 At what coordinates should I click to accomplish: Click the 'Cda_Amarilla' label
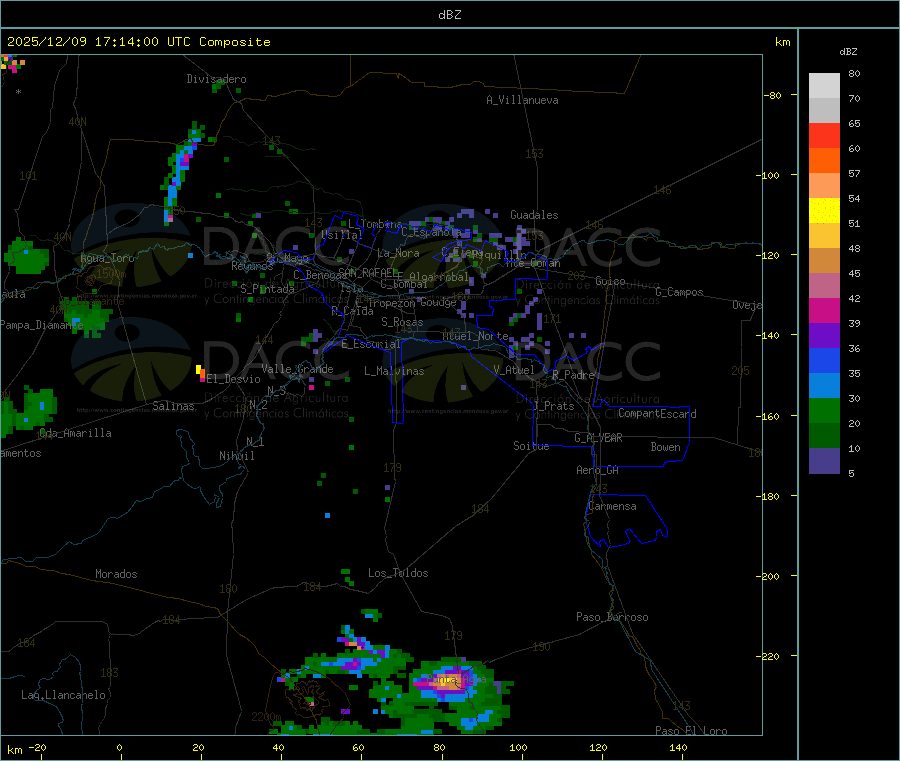75,433
